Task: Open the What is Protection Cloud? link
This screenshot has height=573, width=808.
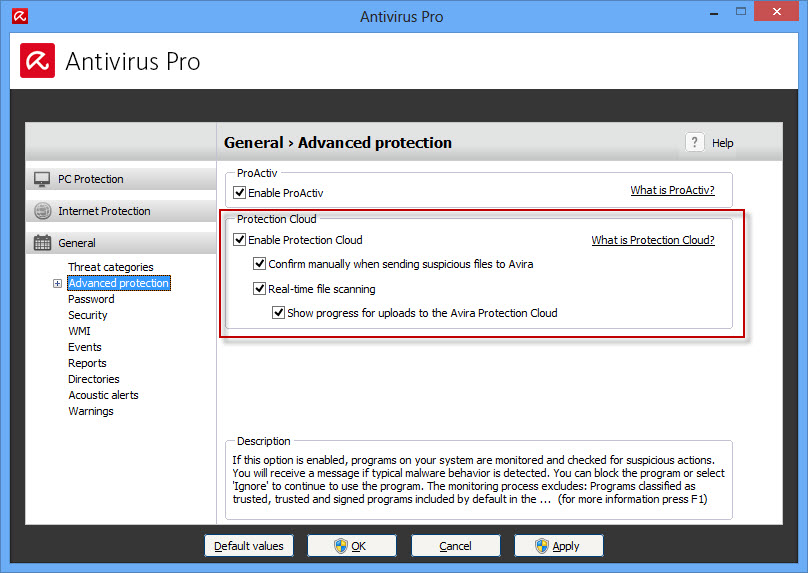Action: (x=653, y=240)
